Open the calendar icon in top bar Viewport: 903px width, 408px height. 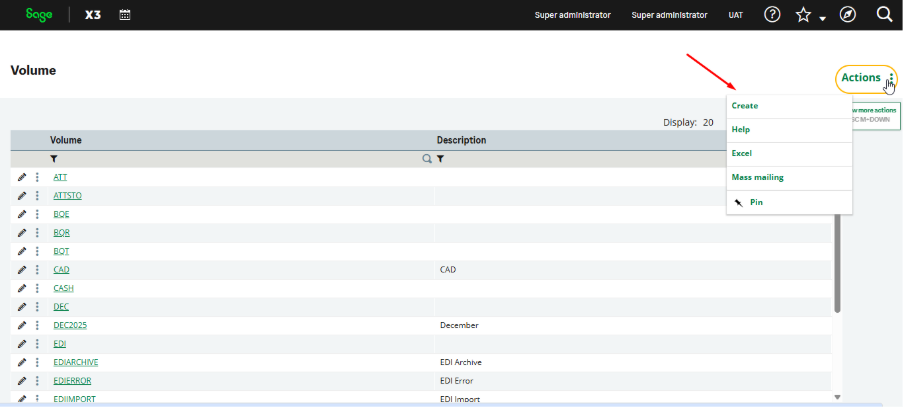pos(125,15)
